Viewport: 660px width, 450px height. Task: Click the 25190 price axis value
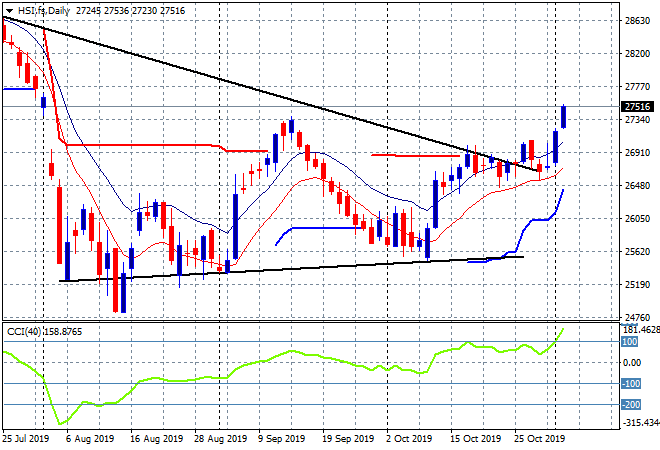coord(637,285)
